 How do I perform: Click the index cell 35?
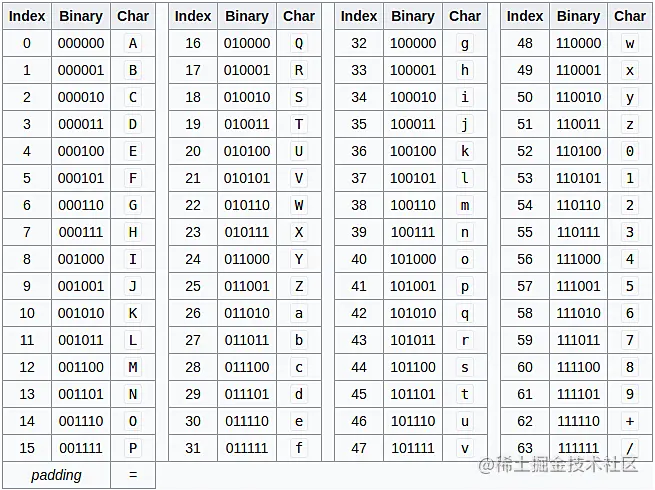click(359, 124)
